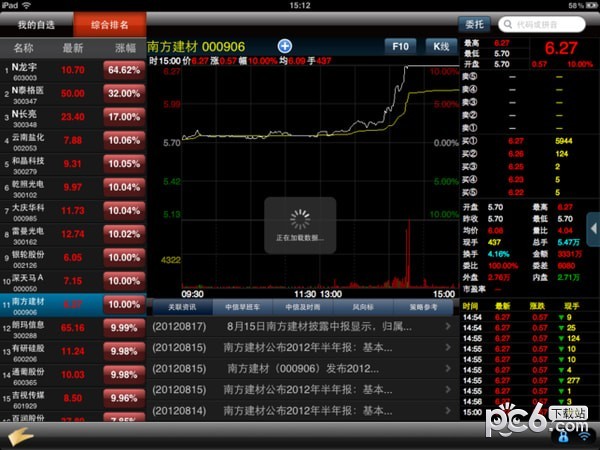The height and width of the screenshot is (450, 600).
Task: Tap the large 6.27 current price
Action: click(x=561, y=48)
